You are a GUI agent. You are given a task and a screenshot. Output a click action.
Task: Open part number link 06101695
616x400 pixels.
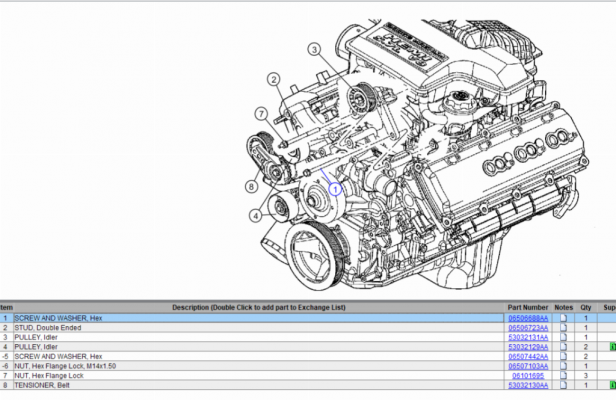[x=528, y=376]
